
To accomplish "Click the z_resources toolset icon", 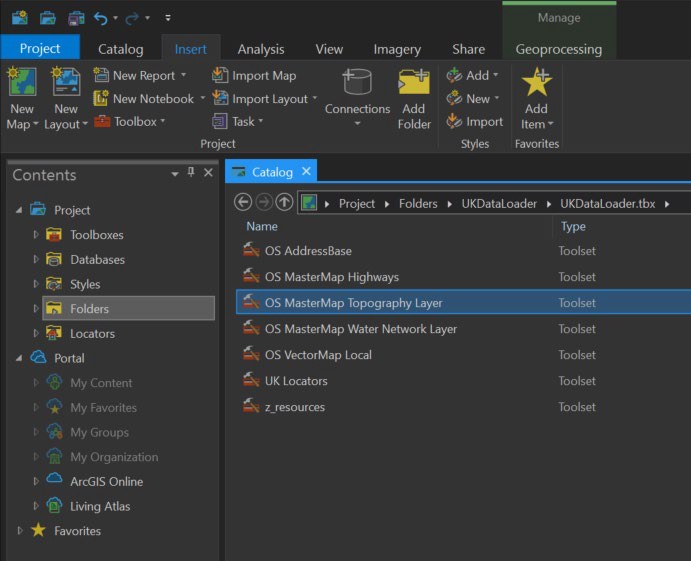I will 251,406.
